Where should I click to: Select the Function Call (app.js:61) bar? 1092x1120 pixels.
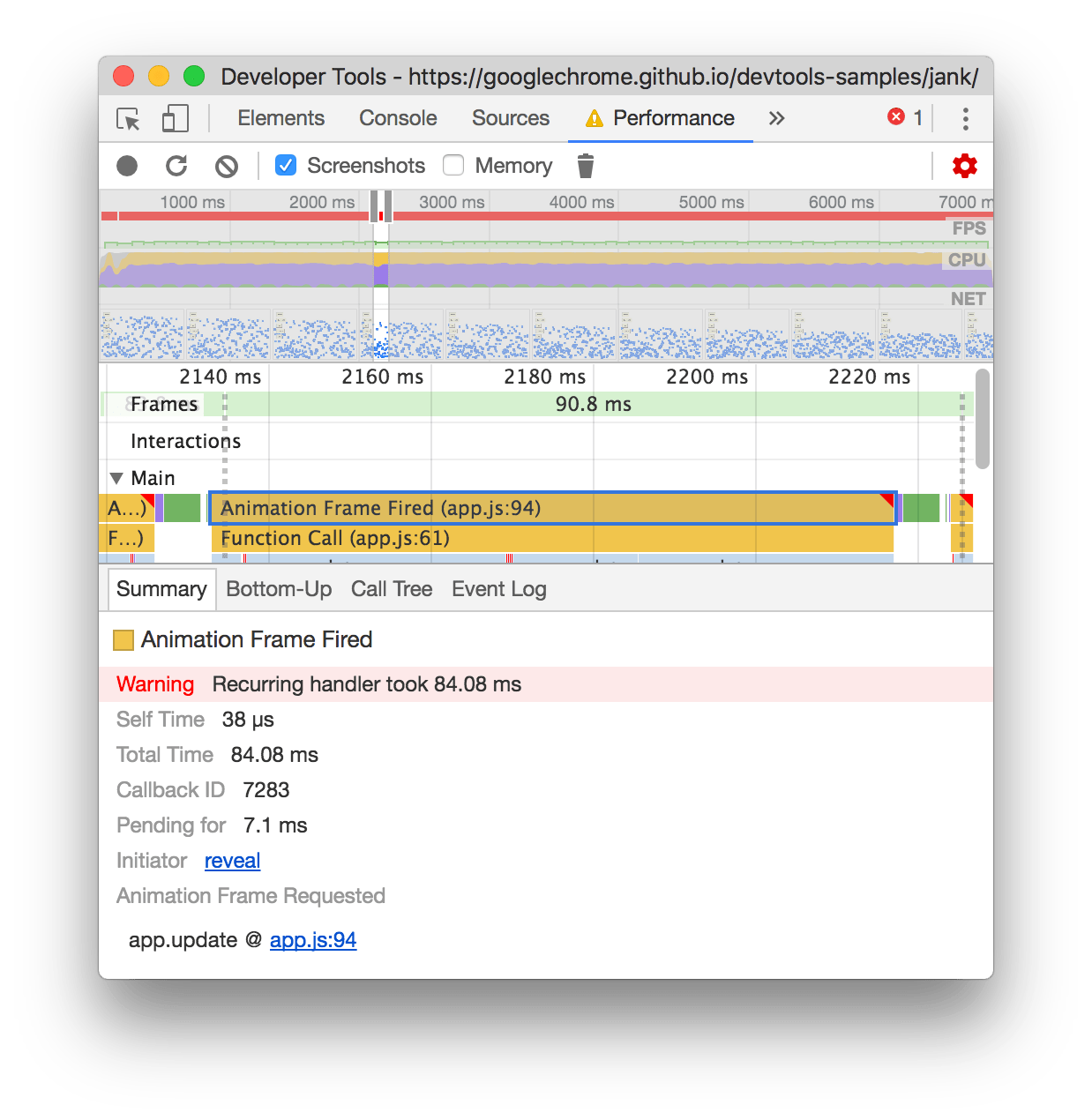pyautogui.click(x=552, y=538)
